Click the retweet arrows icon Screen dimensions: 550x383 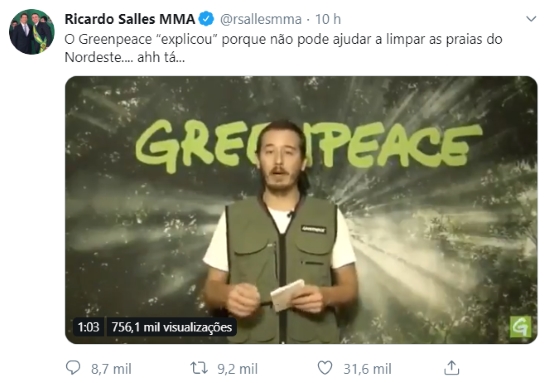(199, 368)
